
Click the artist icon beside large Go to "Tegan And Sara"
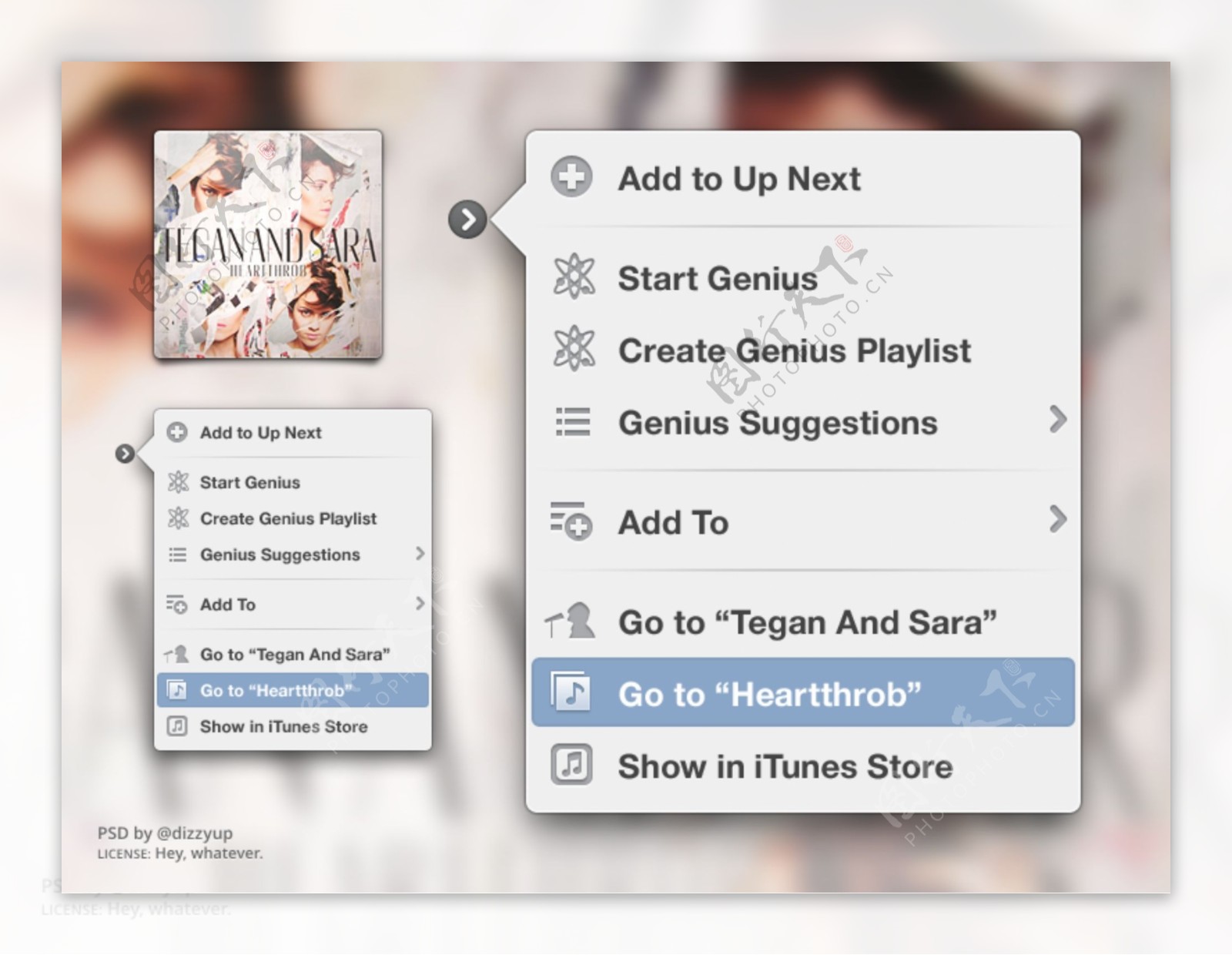[x=571, y=621]
